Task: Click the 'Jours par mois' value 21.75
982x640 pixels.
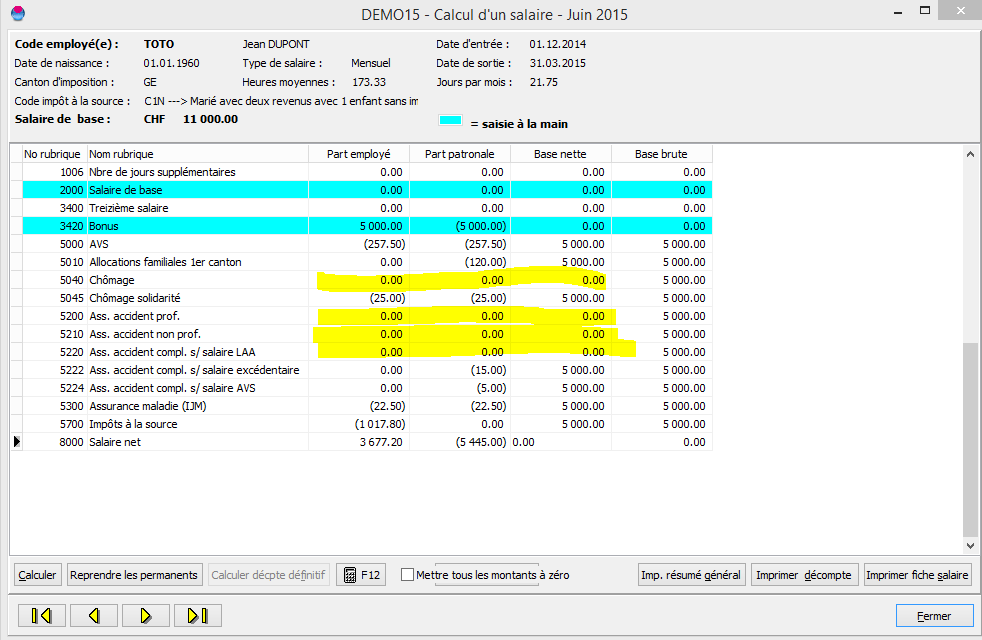Action: 544,82
